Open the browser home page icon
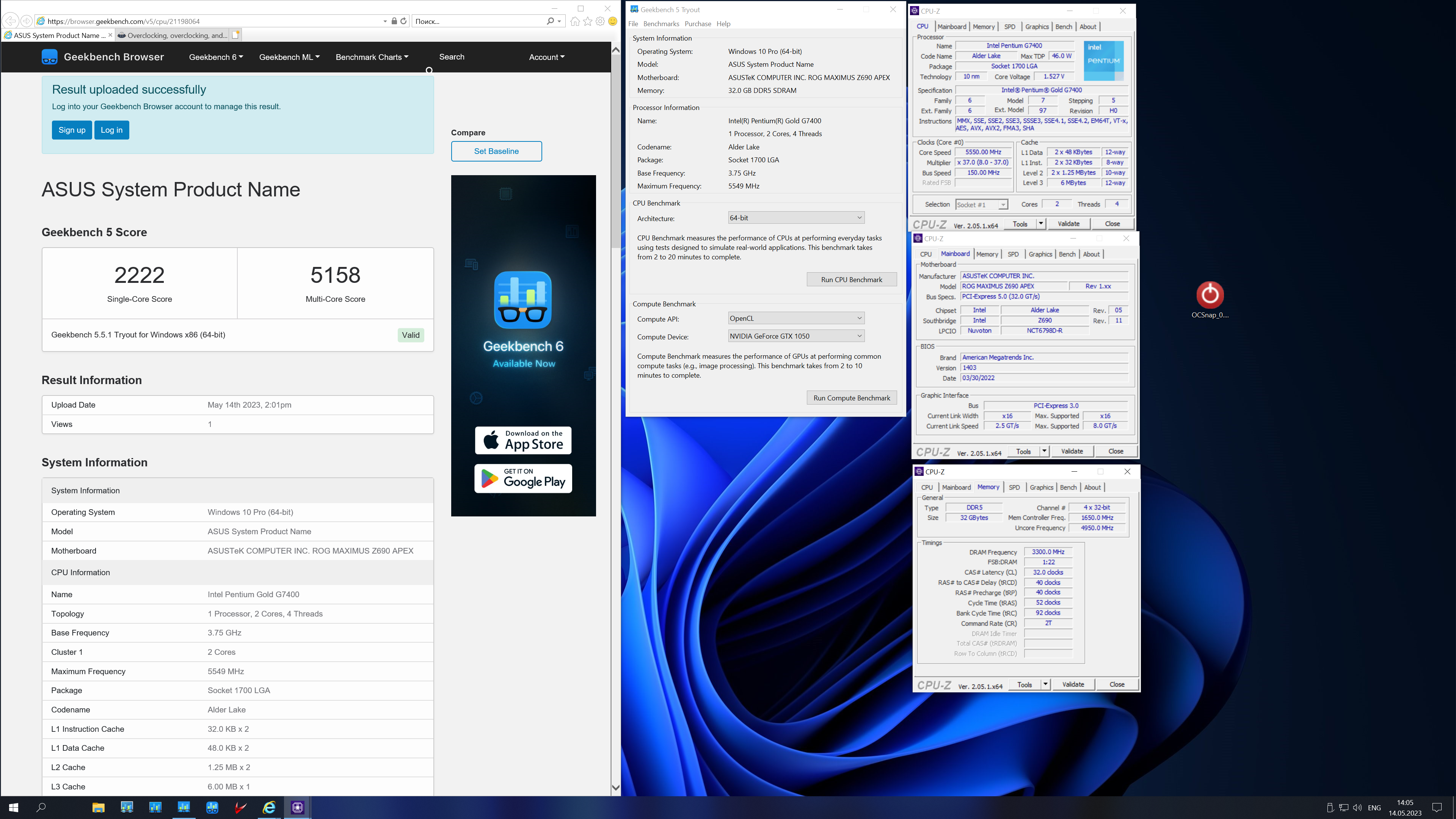Screen dimensions: 1456x819 point(575,21)
